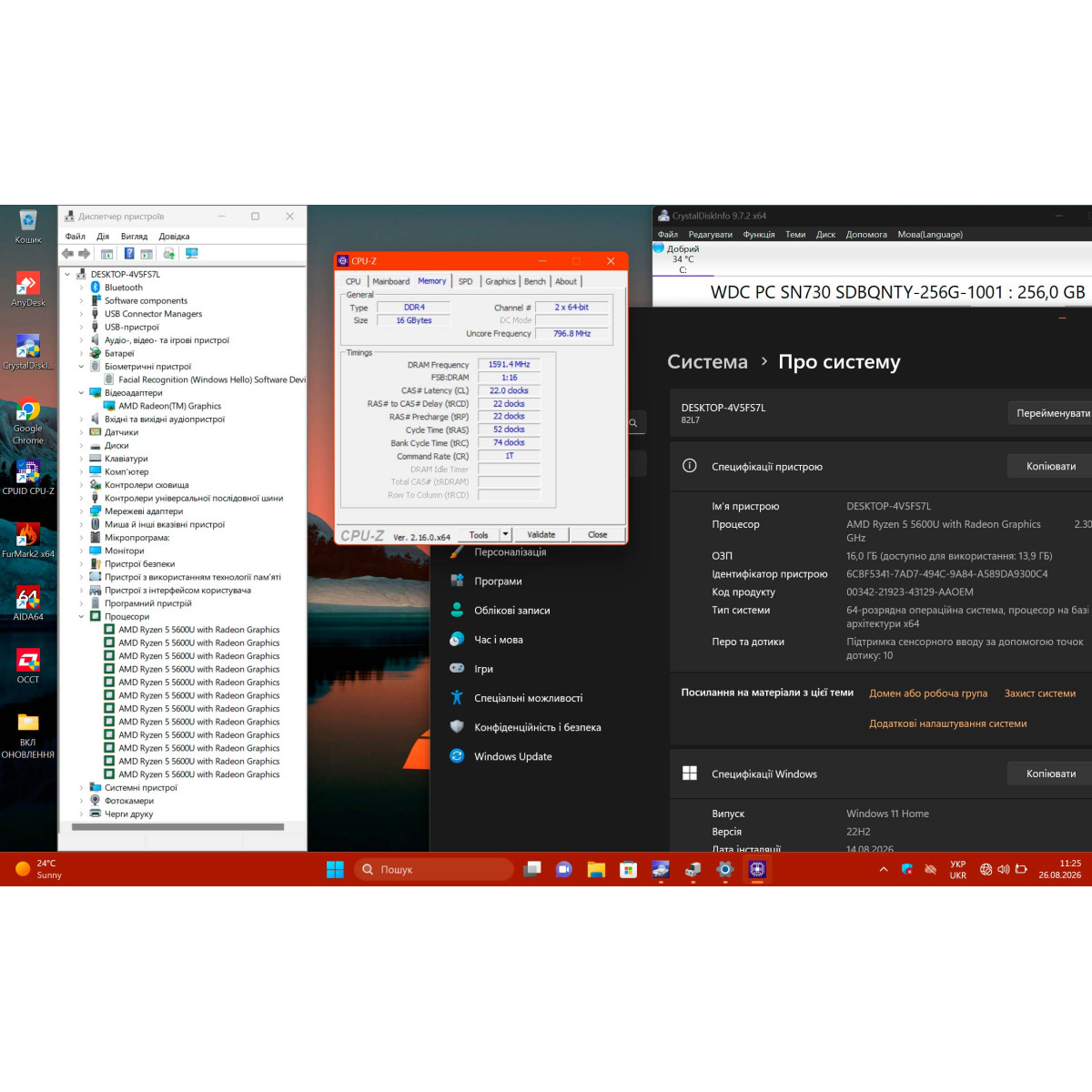The image size is (1092, 1092).
Task: Switch to the Graphics tab in CPU-Z
Action: [x=500, y=281]
